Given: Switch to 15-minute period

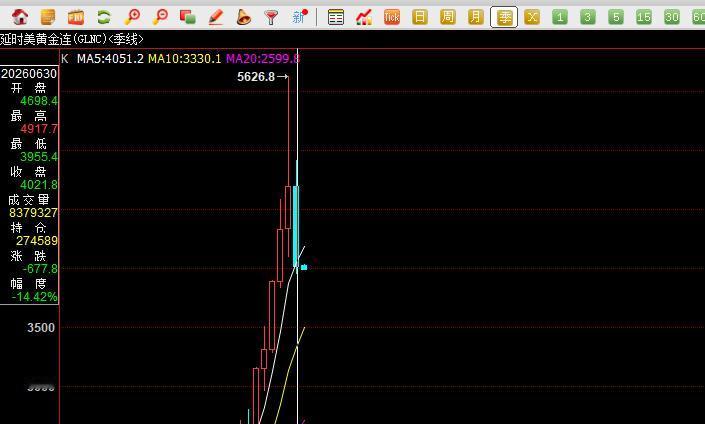Looking at the screenshot, I should [x=644, y=18].
